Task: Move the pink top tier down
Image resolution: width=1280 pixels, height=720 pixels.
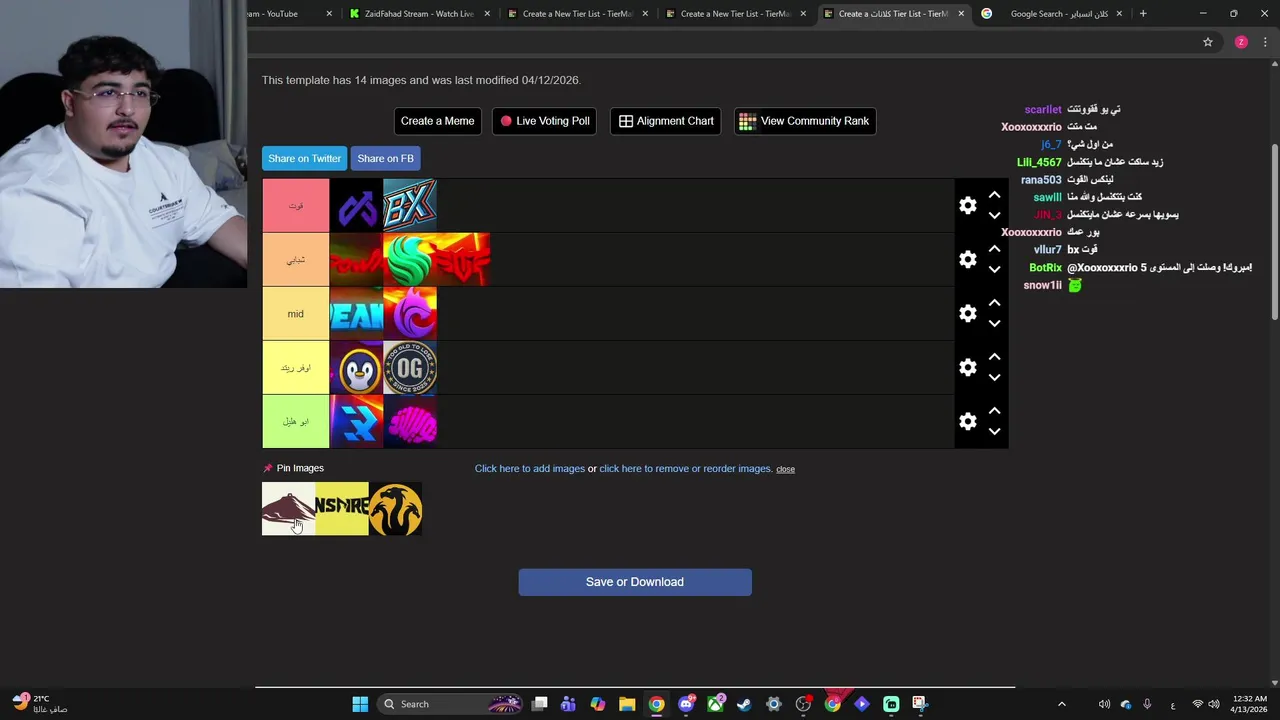Action: 994,215
